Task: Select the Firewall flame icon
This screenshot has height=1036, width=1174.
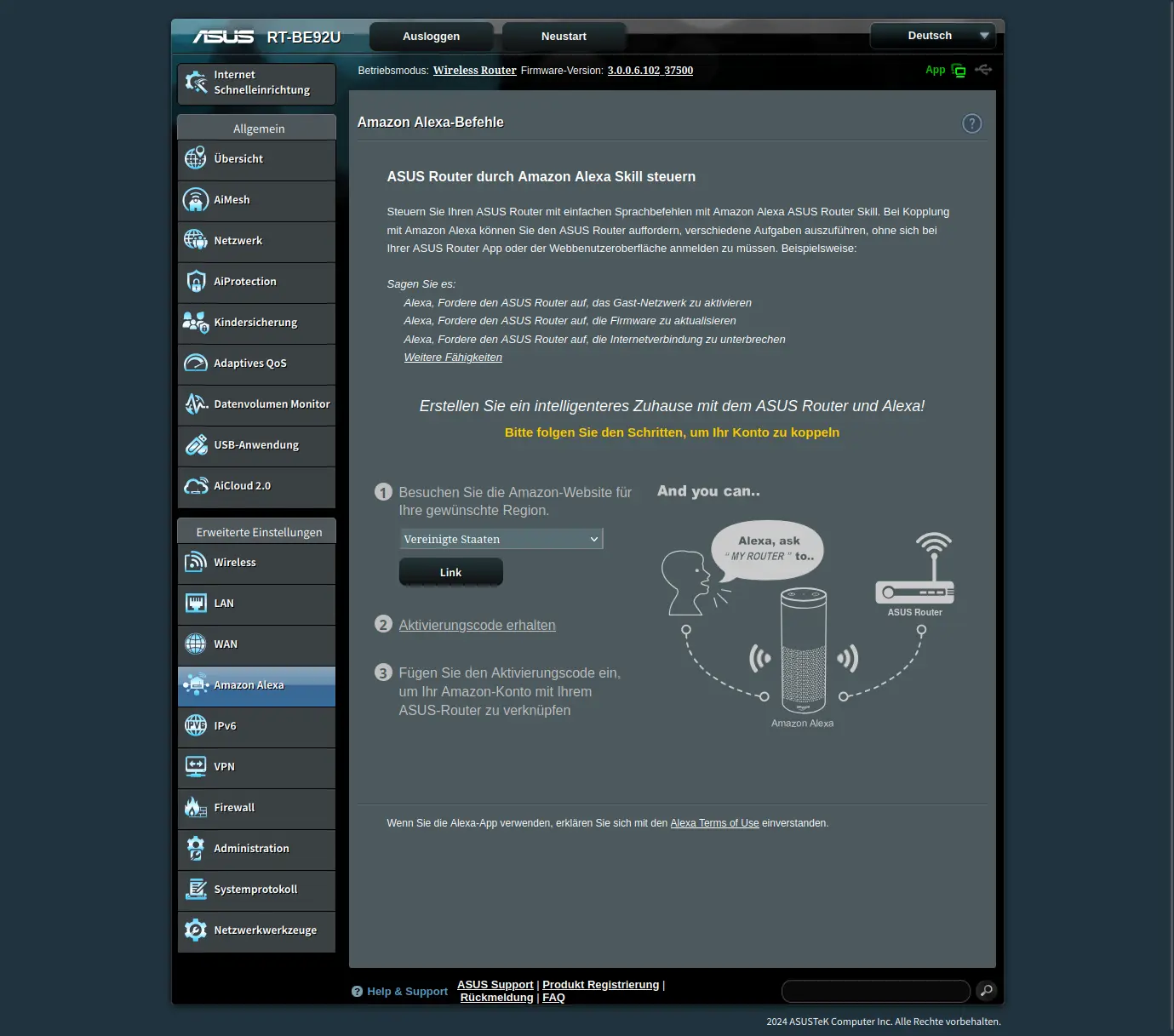Action: 196,808
